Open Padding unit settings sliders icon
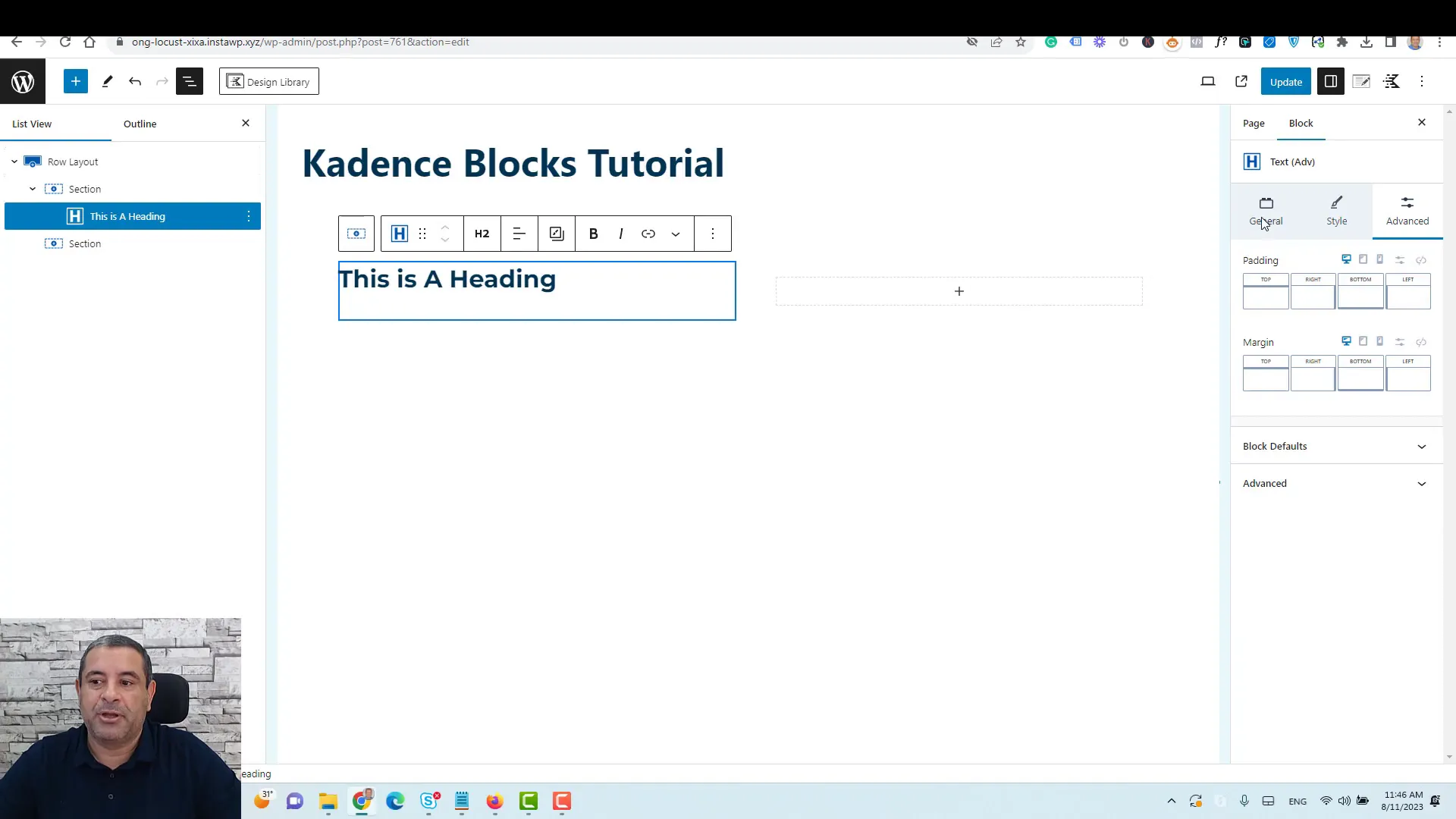This screenshot has width=1456, height=819. tap(1400, 260)
